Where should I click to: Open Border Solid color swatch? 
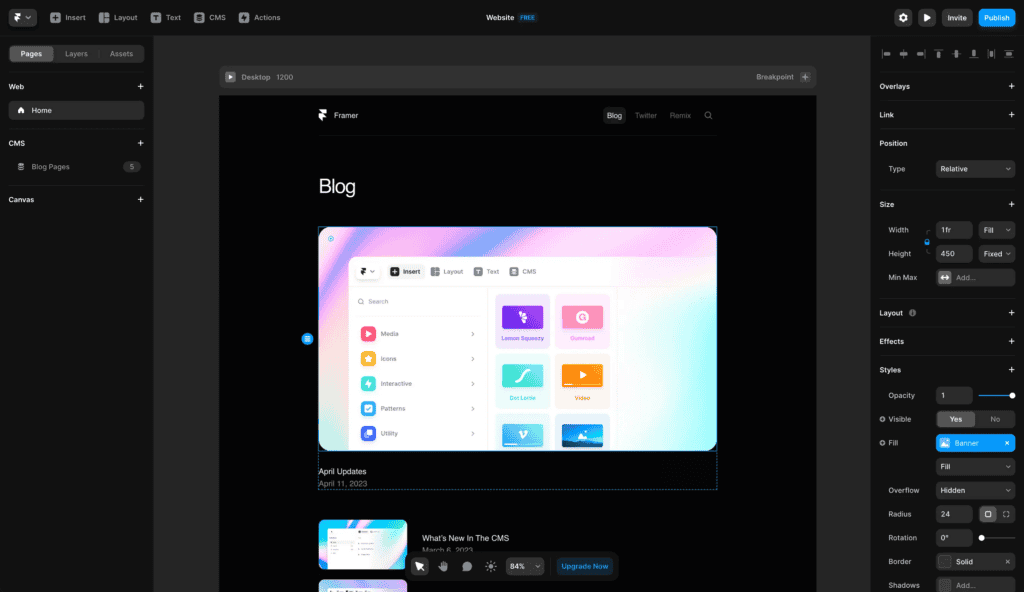[944, 562]
